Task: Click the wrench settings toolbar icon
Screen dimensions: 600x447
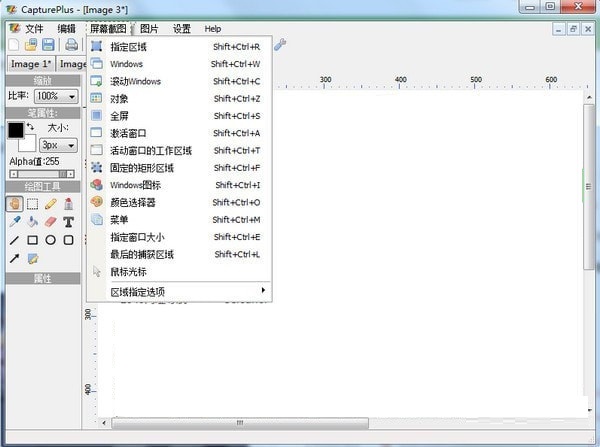Action: pos(280,45)
